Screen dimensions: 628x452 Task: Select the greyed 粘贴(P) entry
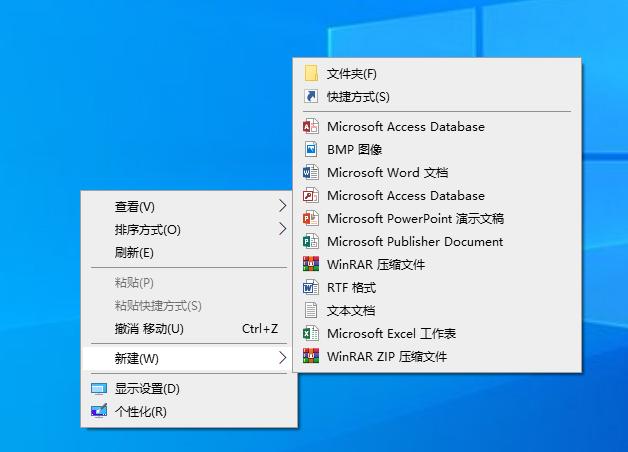click(x=189, y=283)
